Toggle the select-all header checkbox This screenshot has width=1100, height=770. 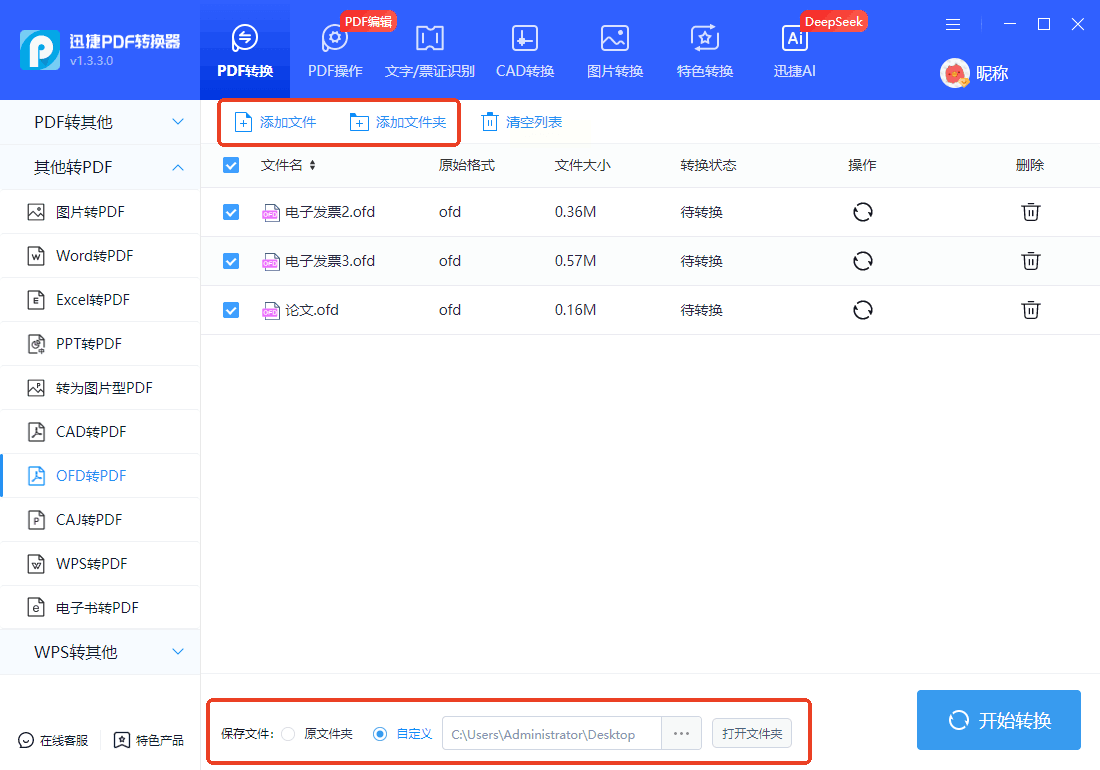point(231,165)
